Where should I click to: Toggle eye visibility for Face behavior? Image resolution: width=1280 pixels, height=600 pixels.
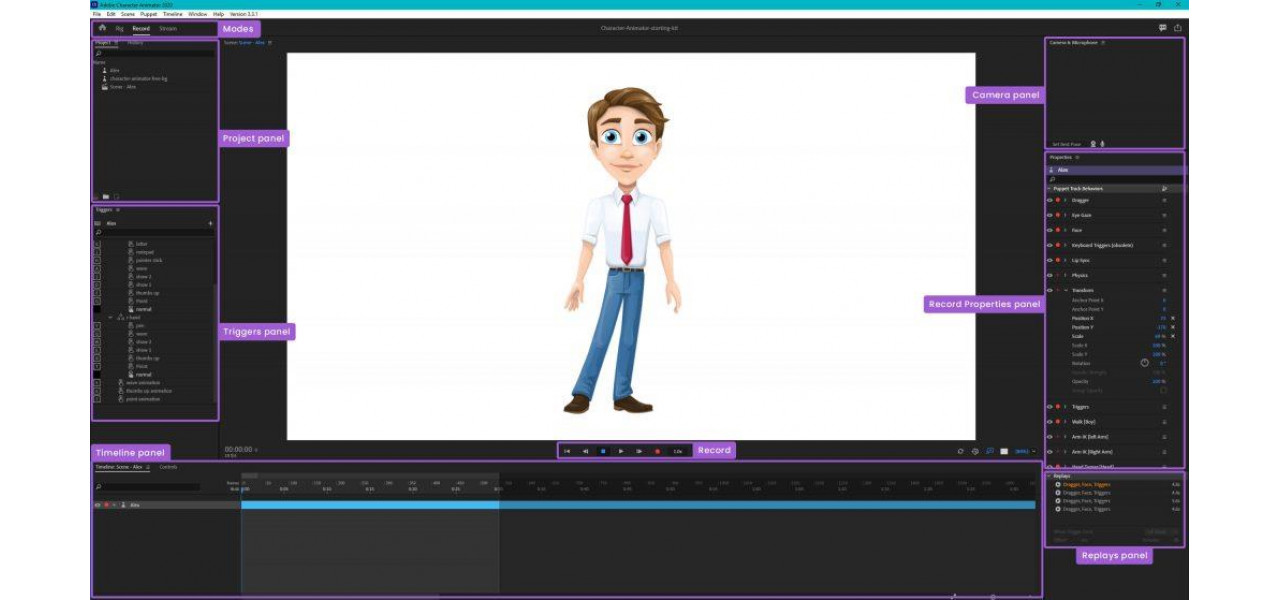click(x=1050, y=230)
